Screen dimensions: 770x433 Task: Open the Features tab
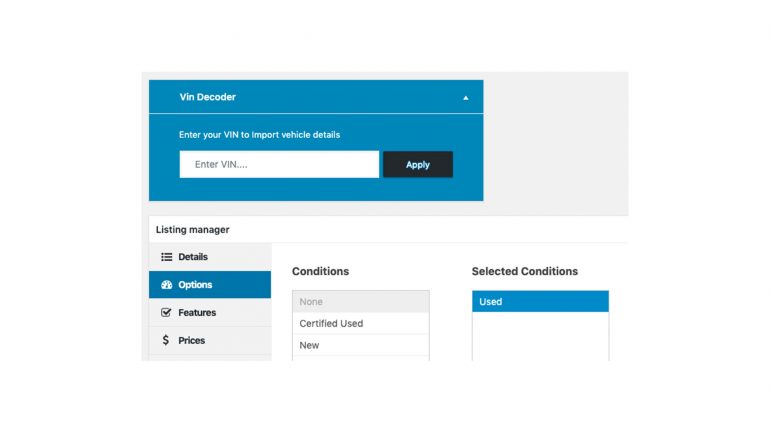(210, 312)
